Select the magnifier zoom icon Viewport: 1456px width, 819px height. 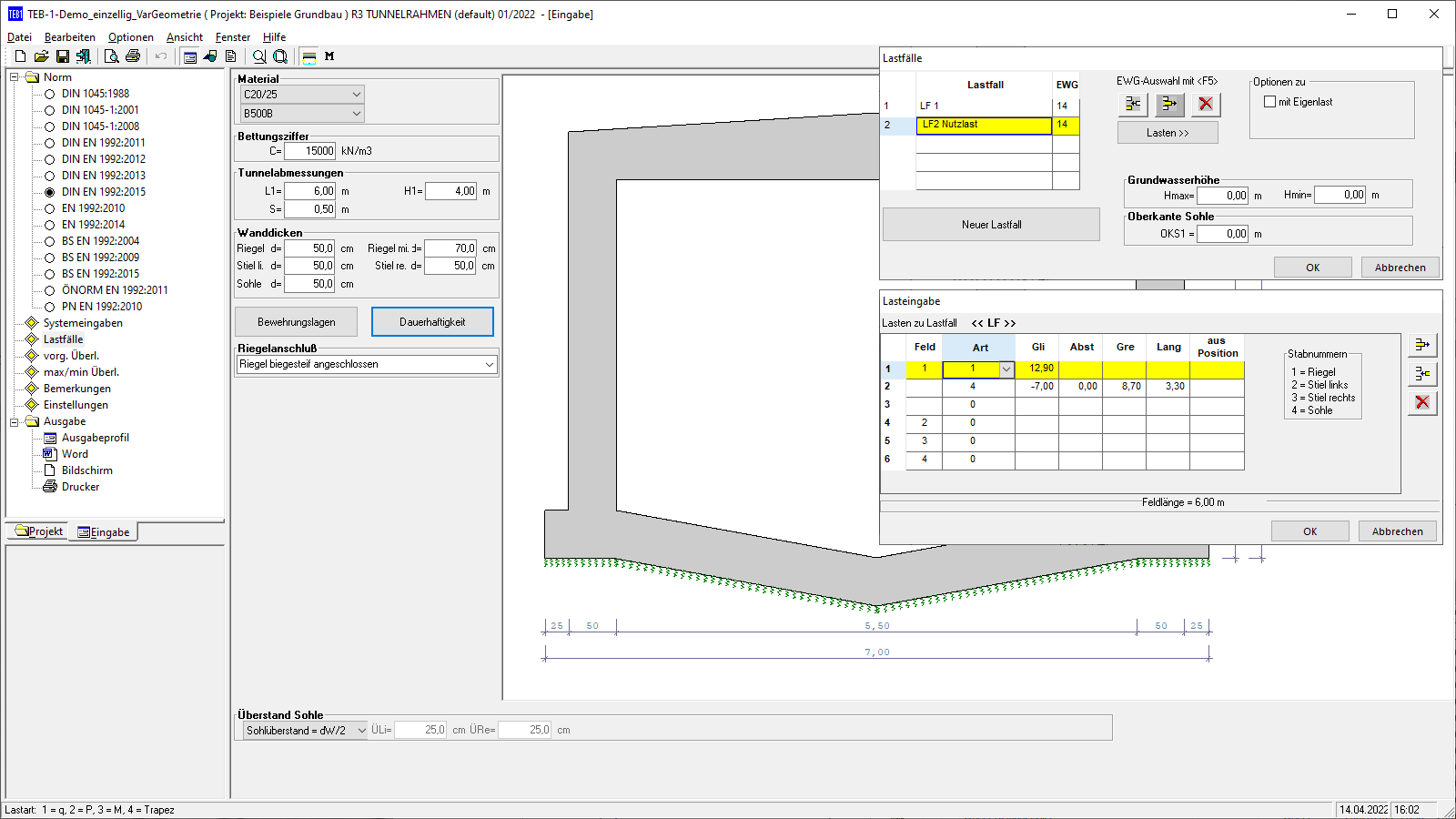[259, 56]
